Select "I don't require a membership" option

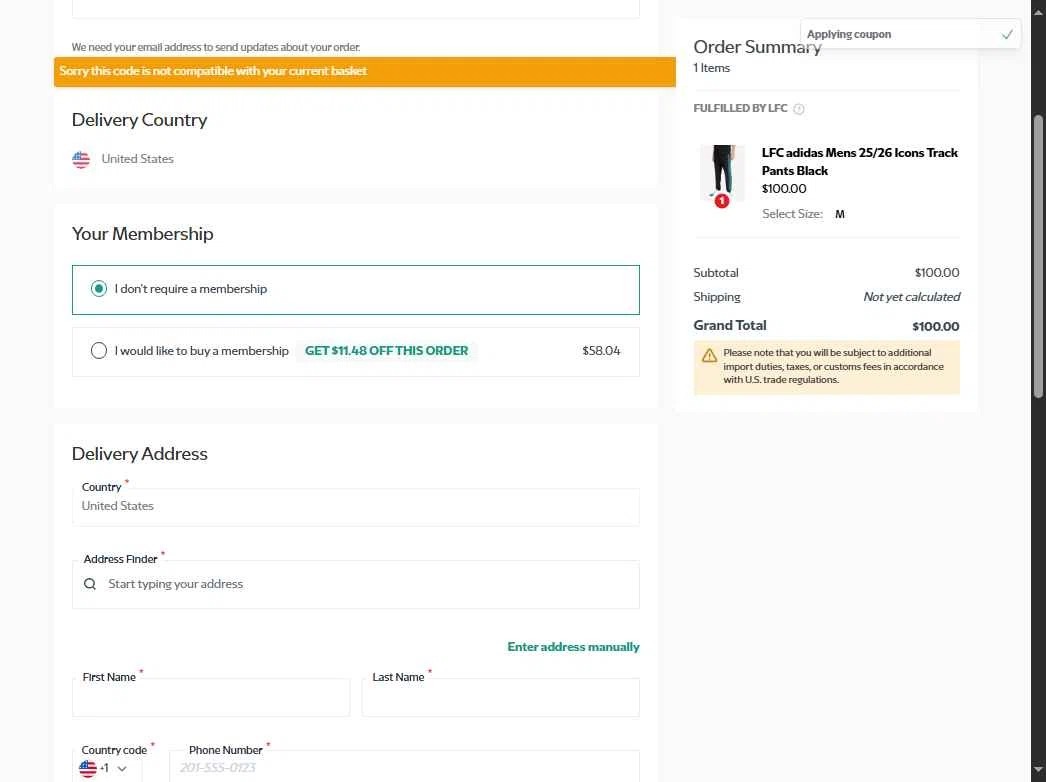click(99, 289)
